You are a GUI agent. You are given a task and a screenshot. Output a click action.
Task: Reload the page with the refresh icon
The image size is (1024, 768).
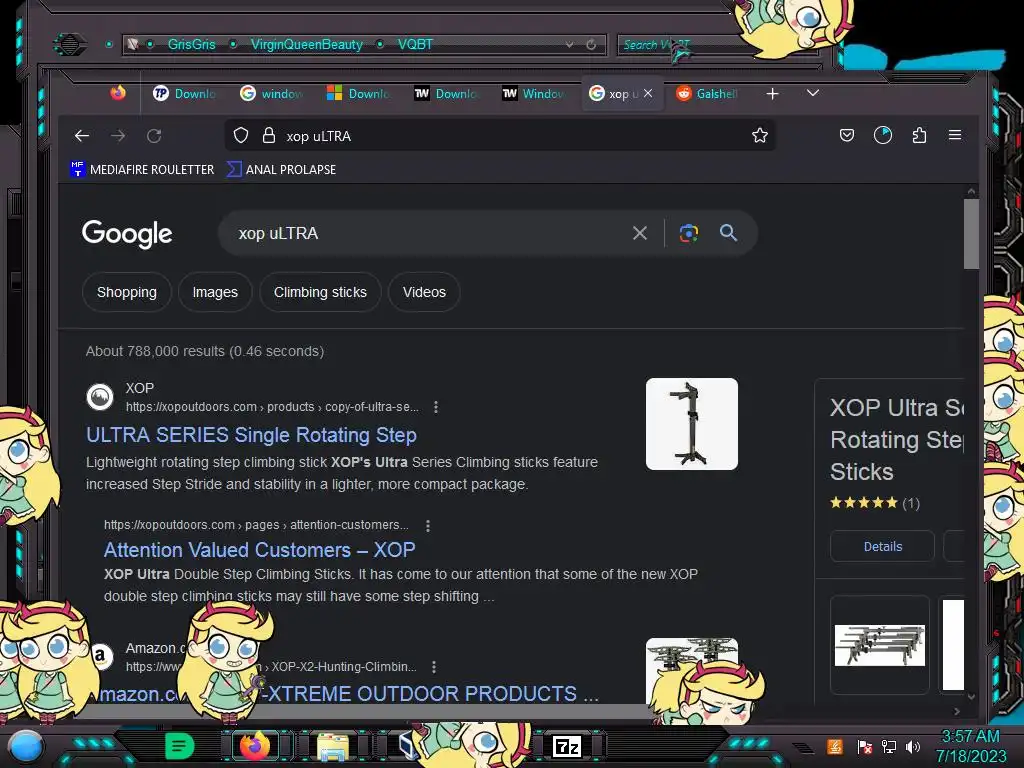[x=154, y=136]
